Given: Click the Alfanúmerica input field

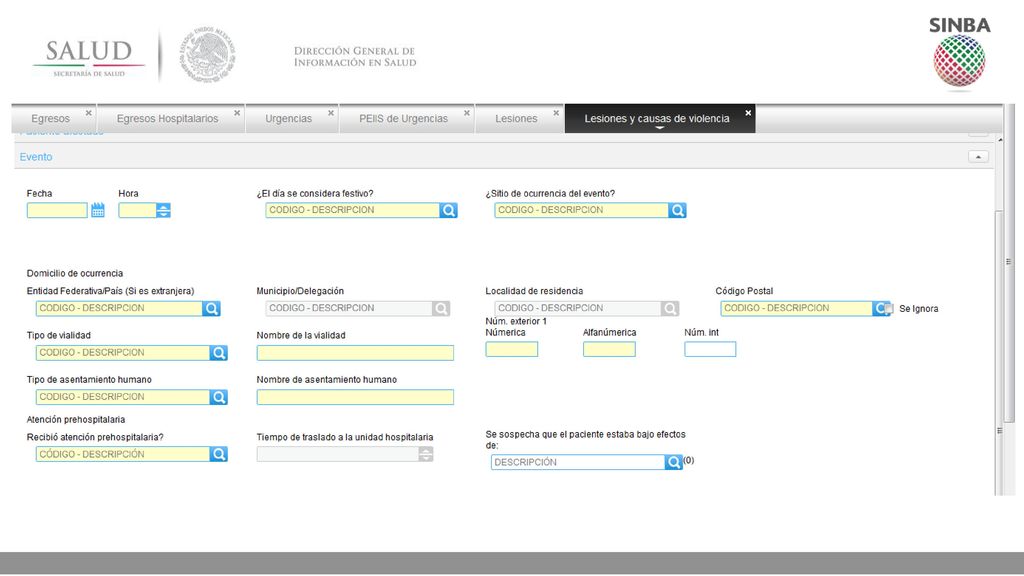Looking at the screenshot, I should pos(609,349).
